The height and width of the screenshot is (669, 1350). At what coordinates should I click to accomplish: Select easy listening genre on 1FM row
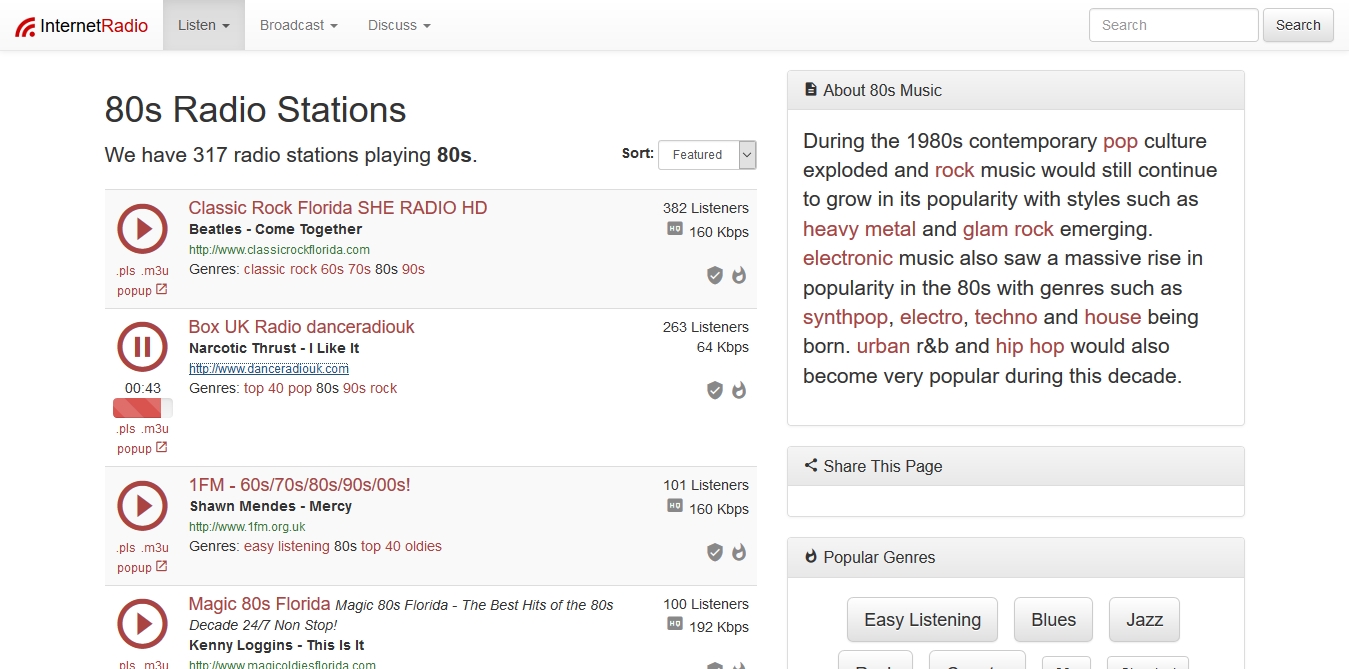[287, 546]
